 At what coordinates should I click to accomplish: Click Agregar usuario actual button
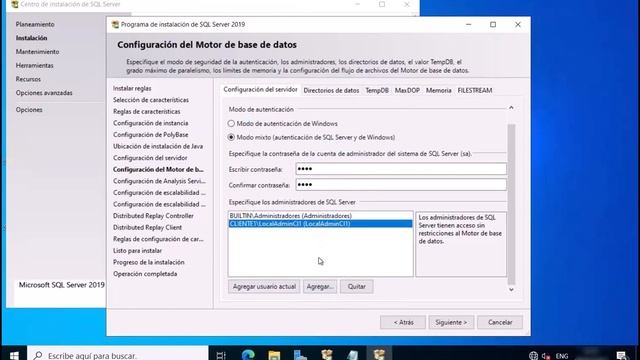(x=264, y=287)
